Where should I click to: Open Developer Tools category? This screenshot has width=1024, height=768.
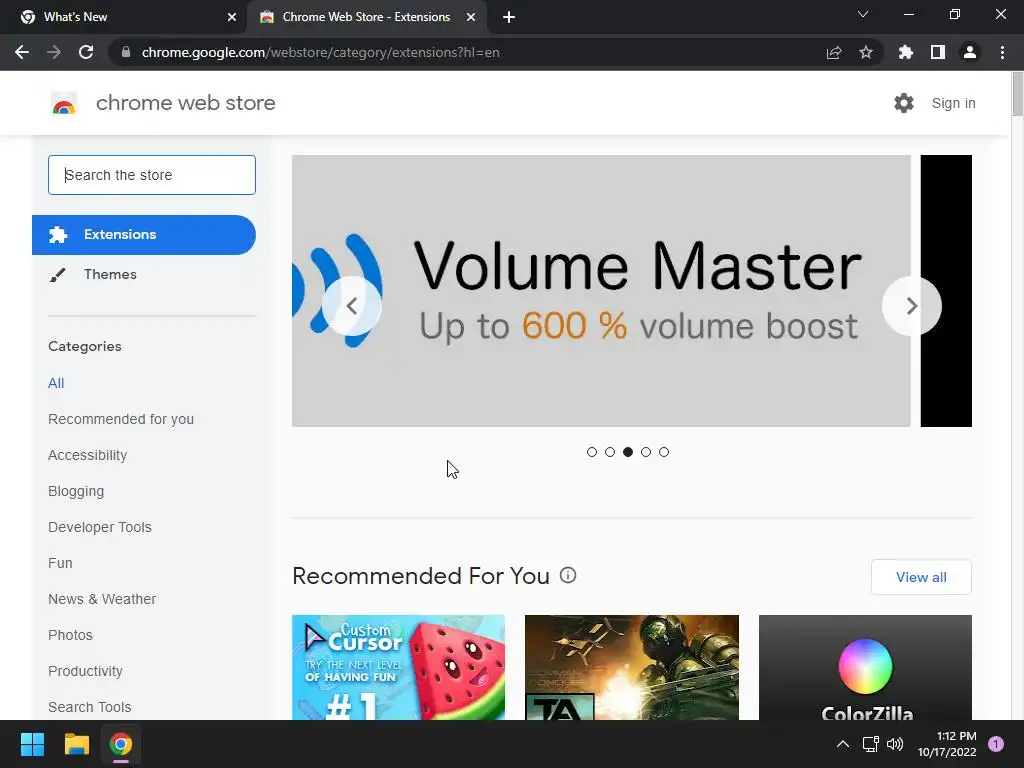[x=100, y=527]
